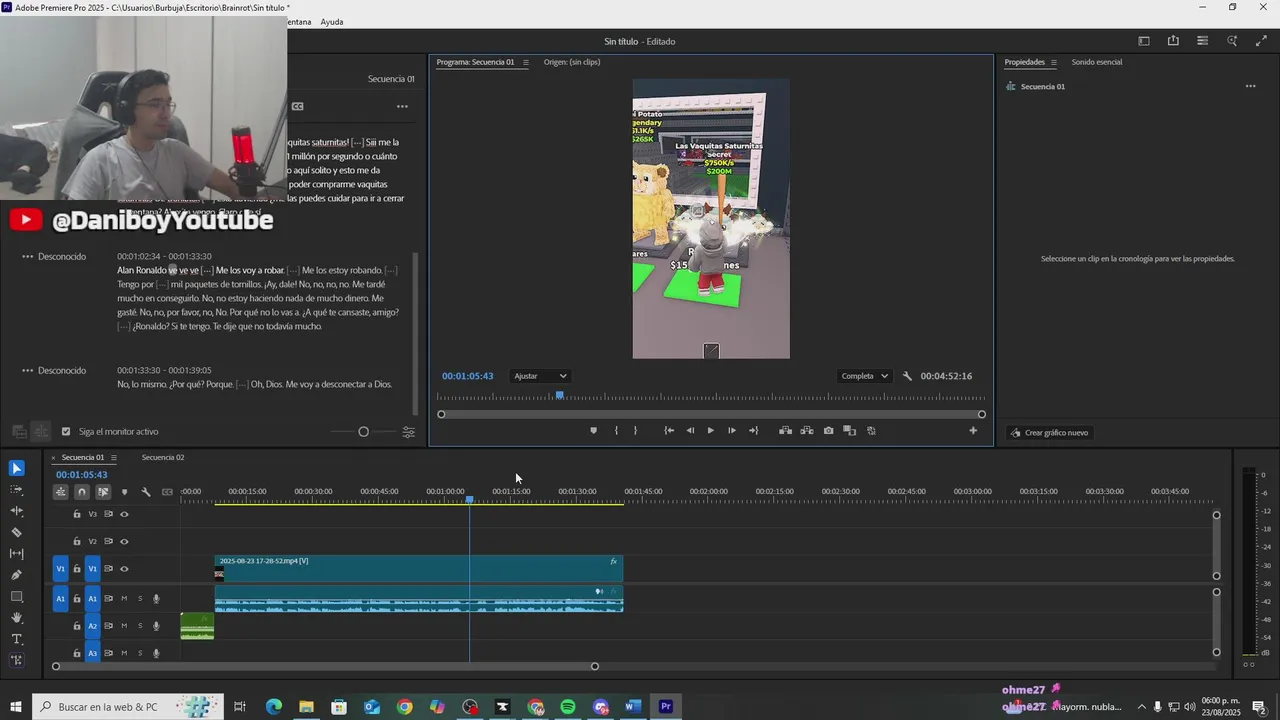Open first Desconocido speaker options
This screenshot has height=720, width=1280.
pos(27,257)
